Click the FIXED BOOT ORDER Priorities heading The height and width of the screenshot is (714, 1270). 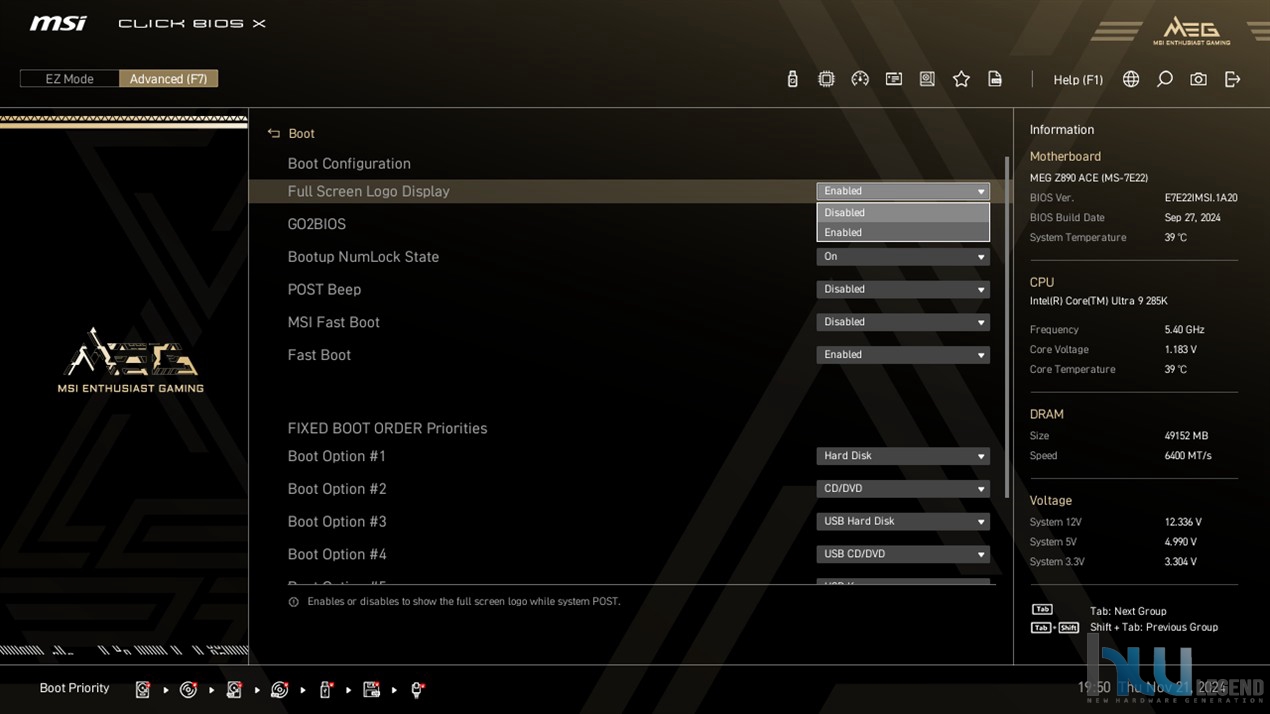pos(387,428)
